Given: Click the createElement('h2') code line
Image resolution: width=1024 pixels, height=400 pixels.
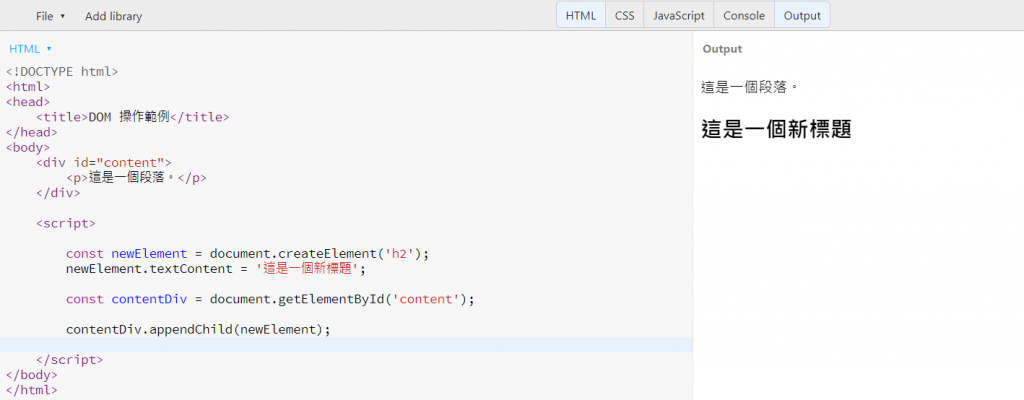Looking at the screenshot, I should pyautogui.click(x=248, y=254).
